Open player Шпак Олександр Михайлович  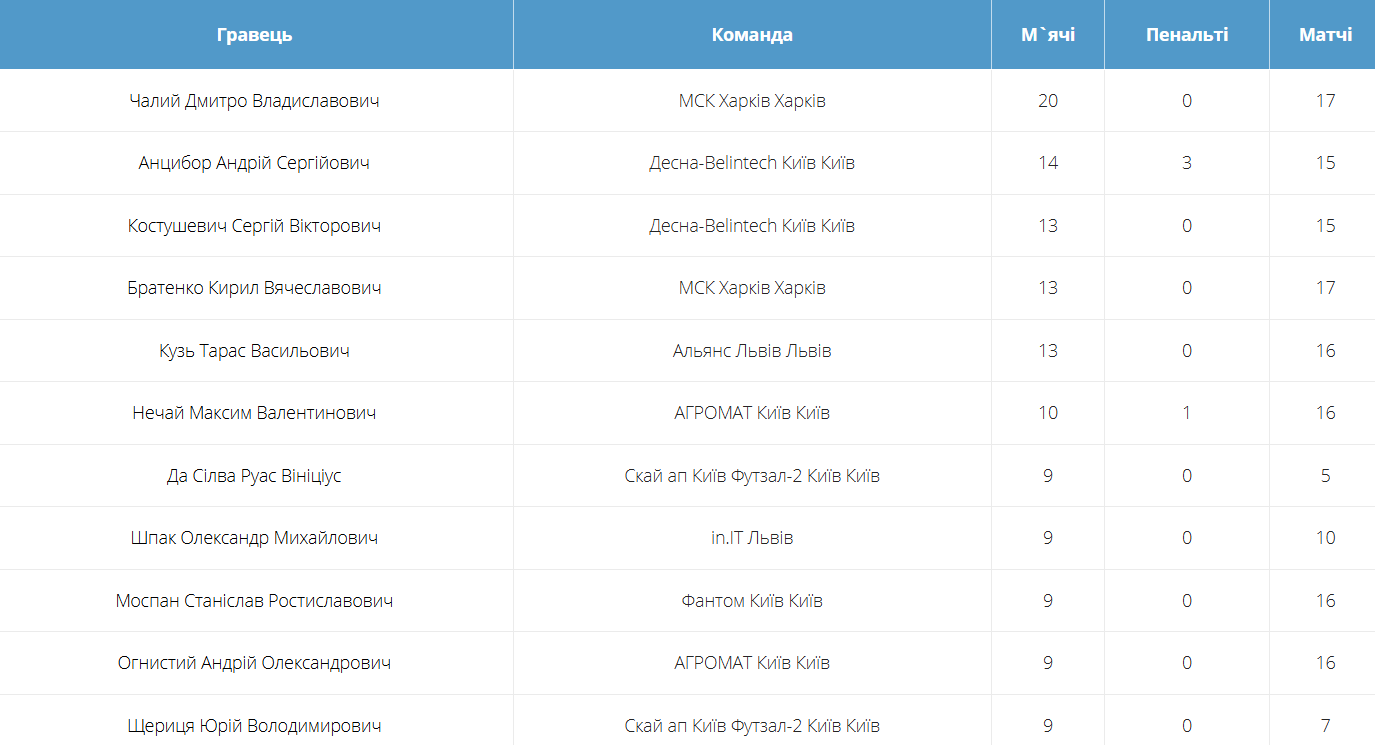tap(255, 538)
